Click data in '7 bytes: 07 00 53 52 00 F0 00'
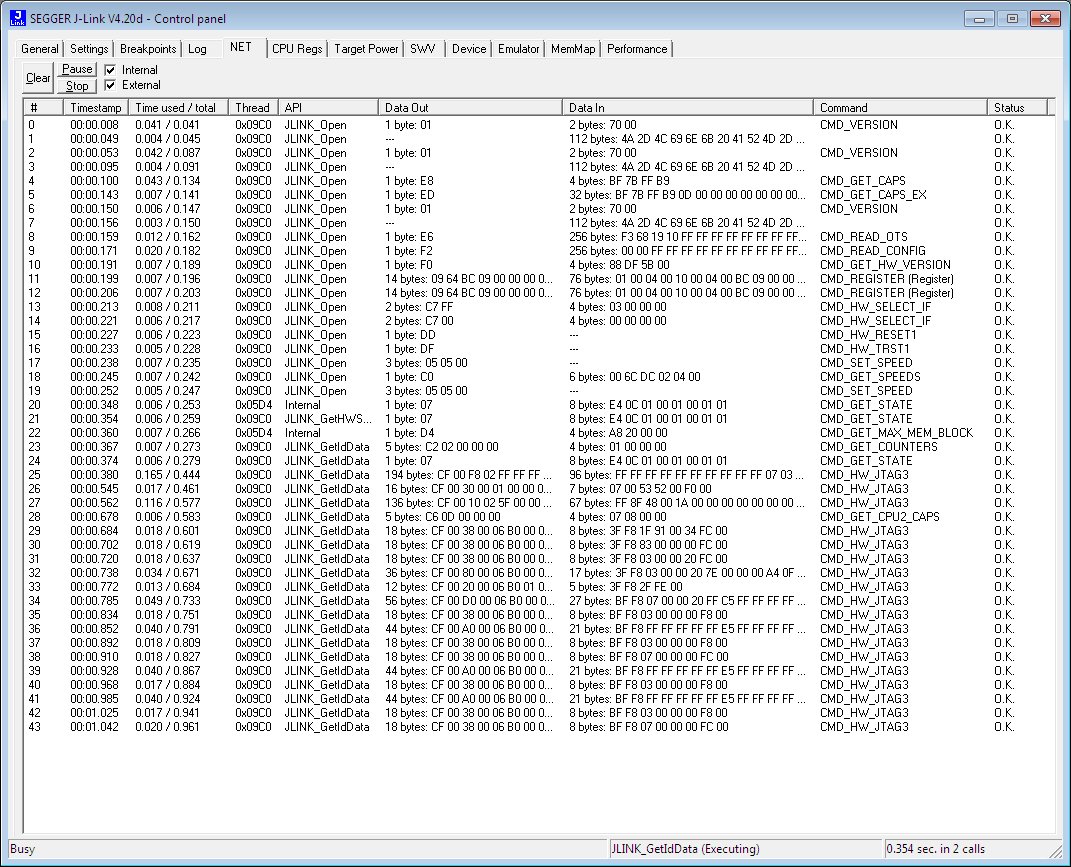The height and width of the screenshot is (867, 1071). 640,489
